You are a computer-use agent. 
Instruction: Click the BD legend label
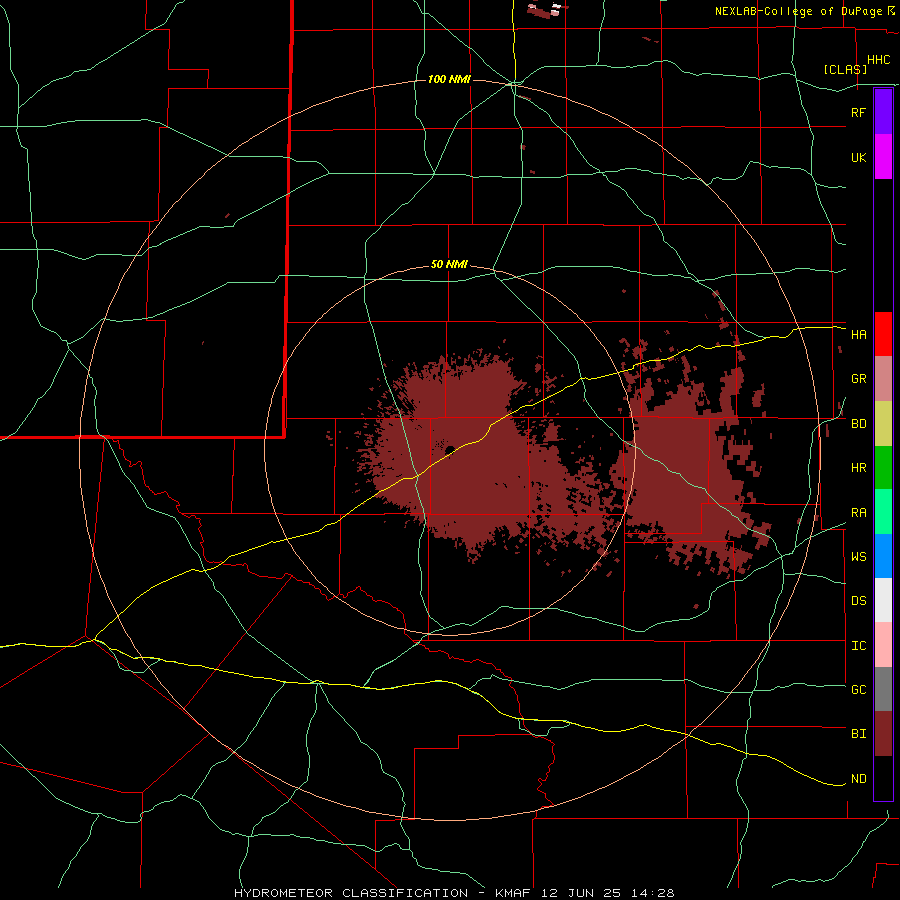pyautogui.click(x=858, y=424)
